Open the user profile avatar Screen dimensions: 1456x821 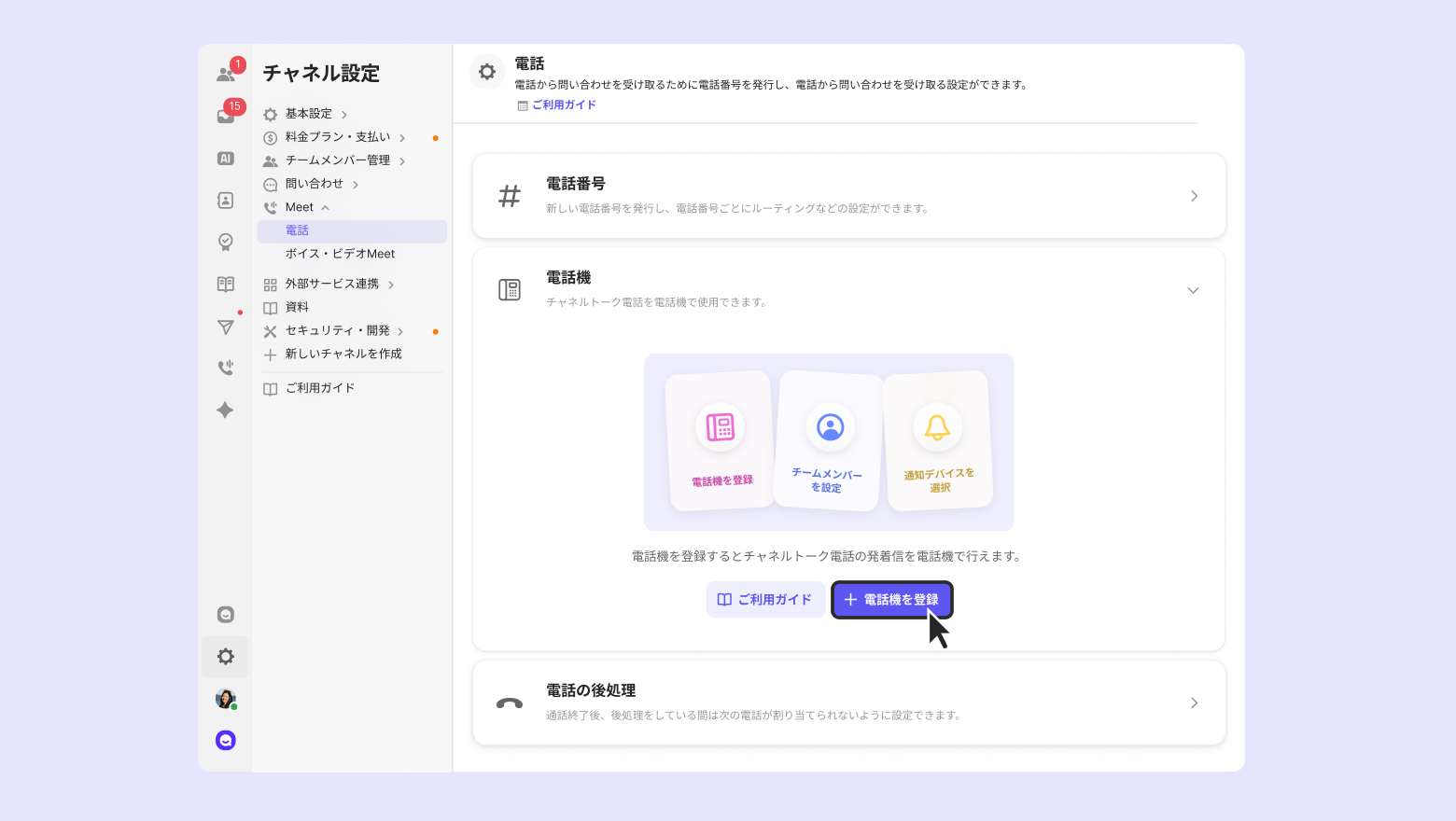[x=226, y=699]
